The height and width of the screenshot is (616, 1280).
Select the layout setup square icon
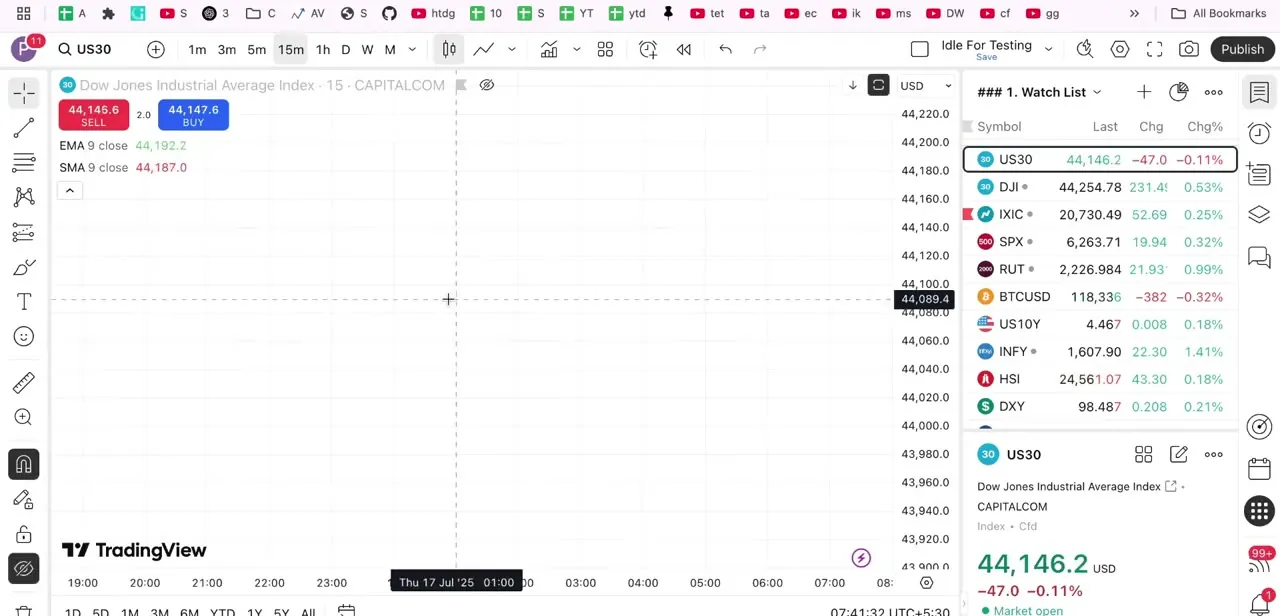(x=920, y=49)
